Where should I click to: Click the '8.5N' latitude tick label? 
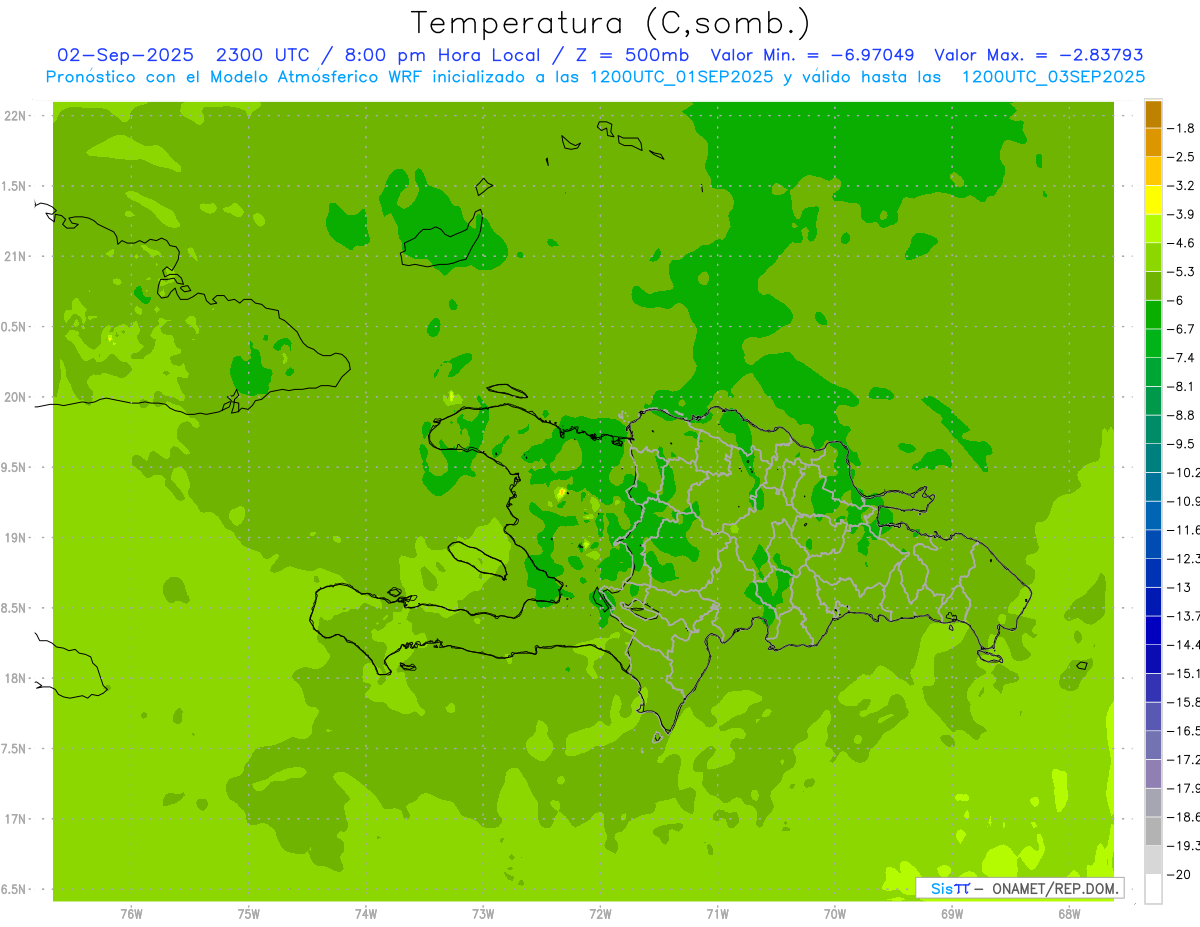tap(14, 608)
